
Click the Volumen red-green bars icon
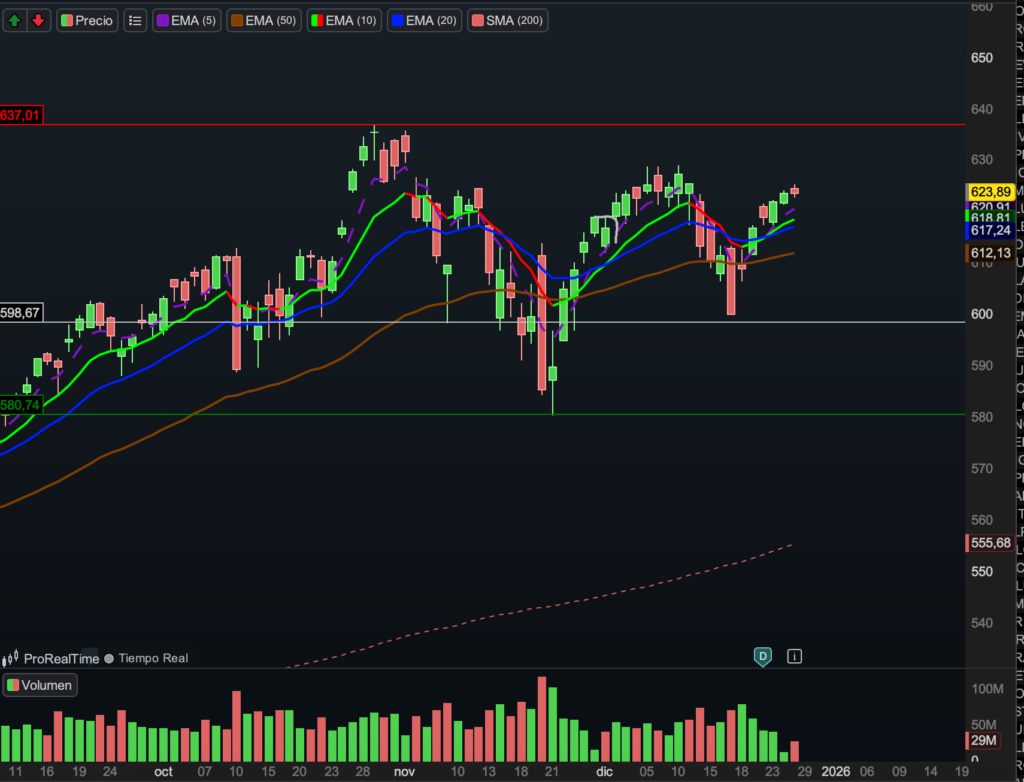click(x=14, y=685)
